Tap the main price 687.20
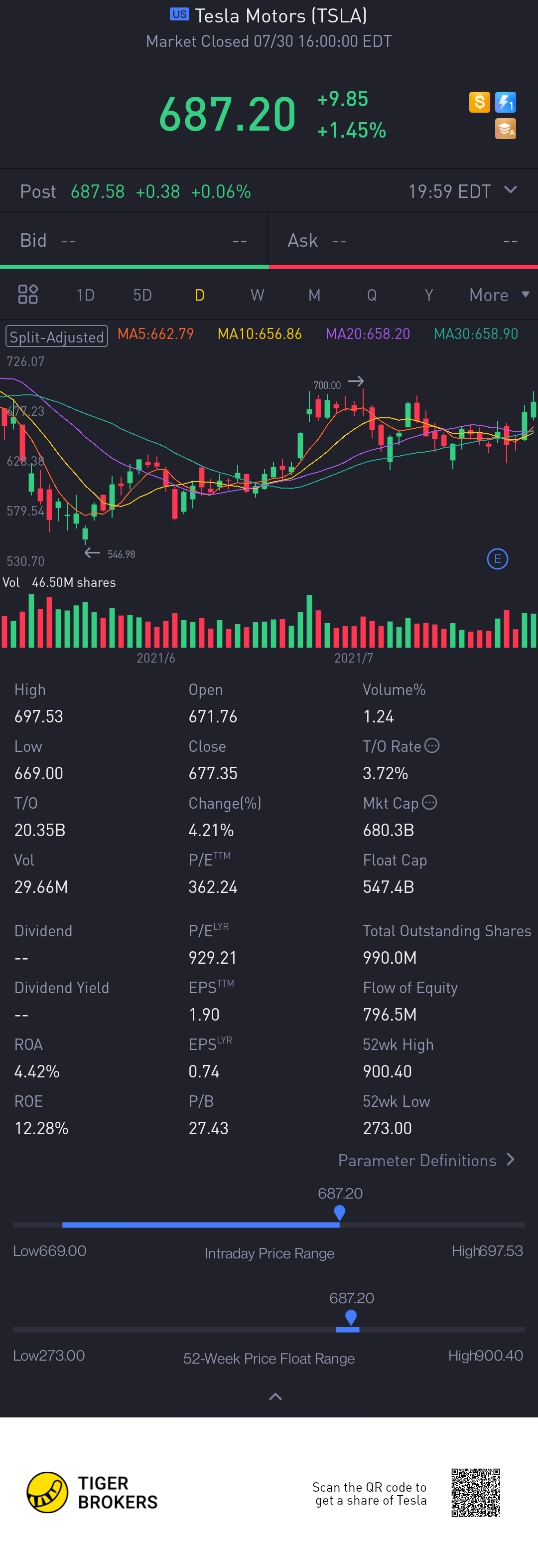The height and width of the screenshot is (1568, 538). [227, 114]
